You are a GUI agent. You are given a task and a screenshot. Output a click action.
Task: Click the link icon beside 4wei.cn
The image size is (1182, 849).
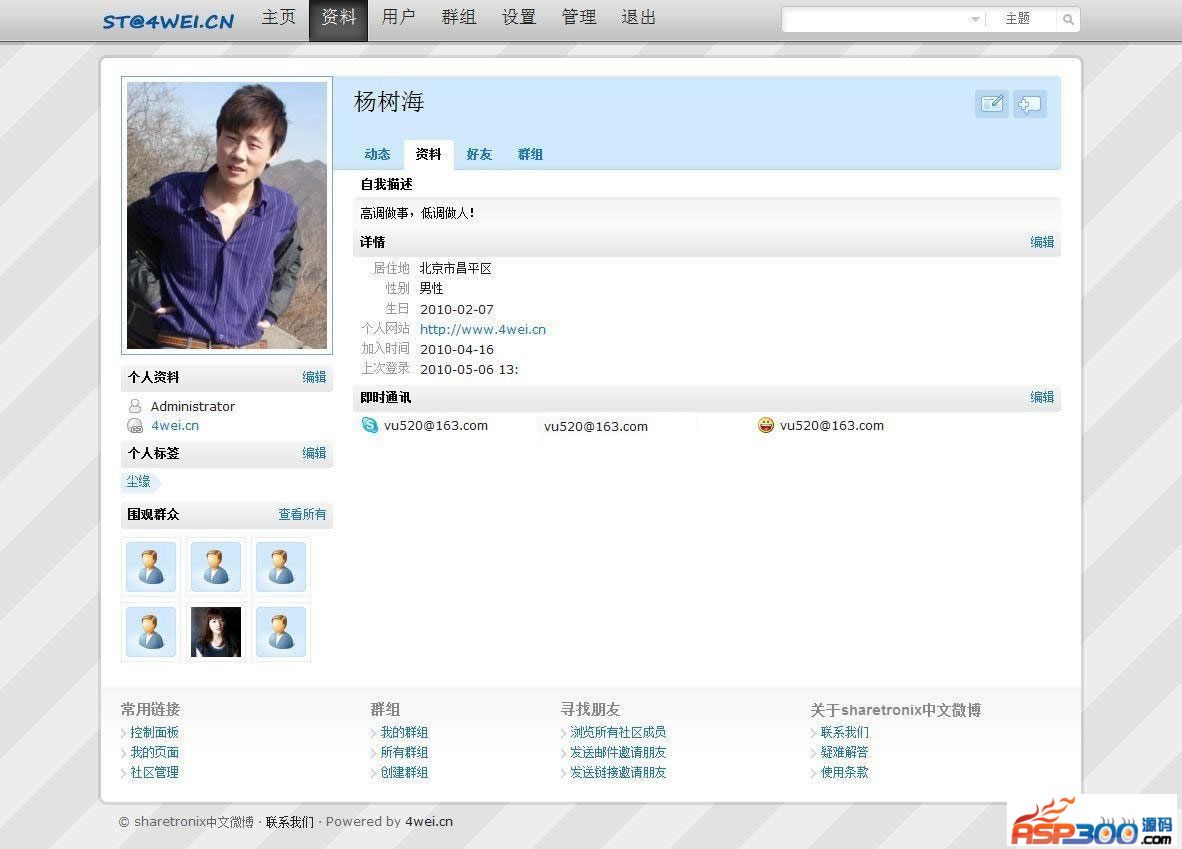tap(135, 425)
